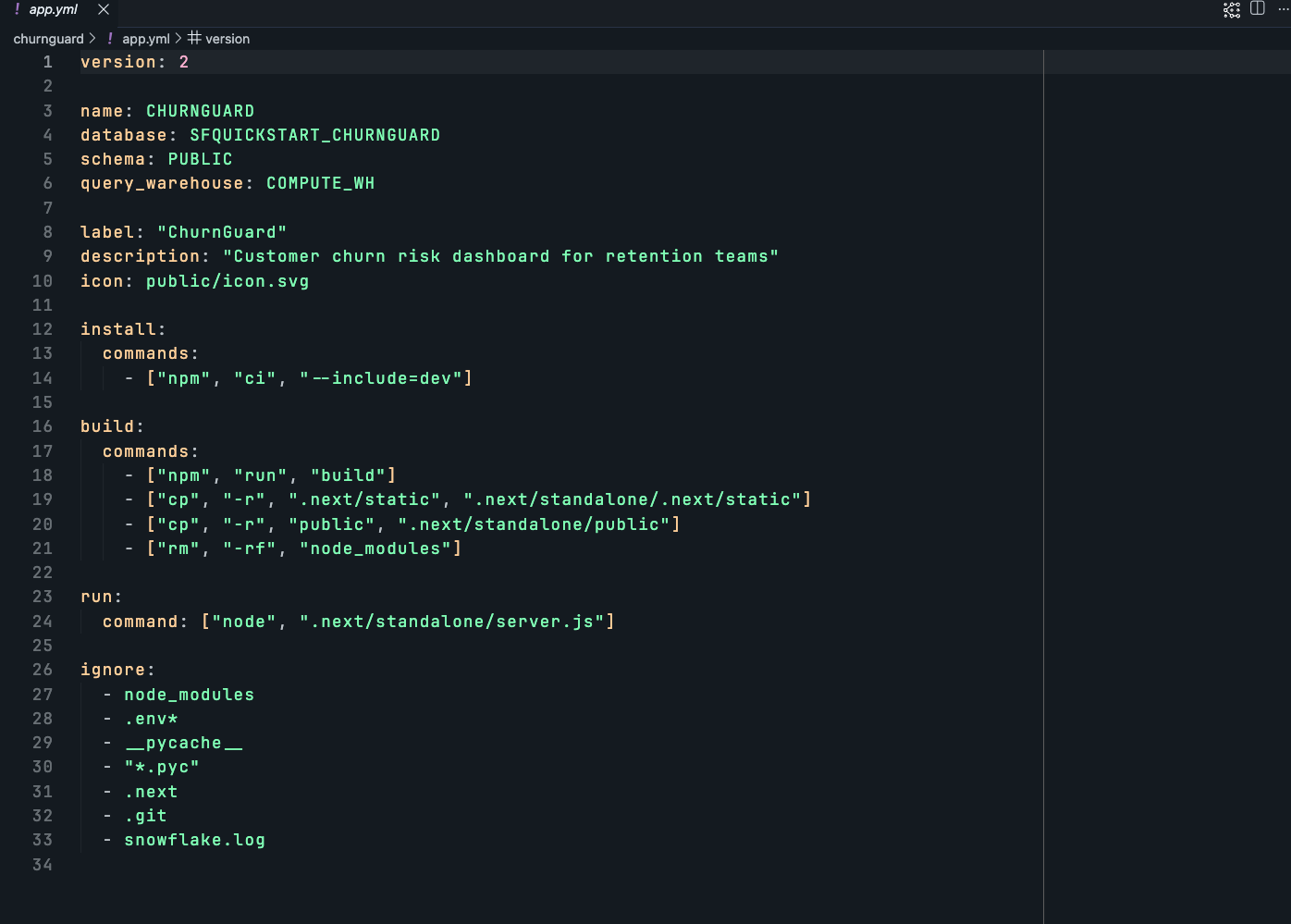This screenshot has height=924, width=1291.
Task: Click the '__pycache__' ignore entry
Action: point(184,743)
